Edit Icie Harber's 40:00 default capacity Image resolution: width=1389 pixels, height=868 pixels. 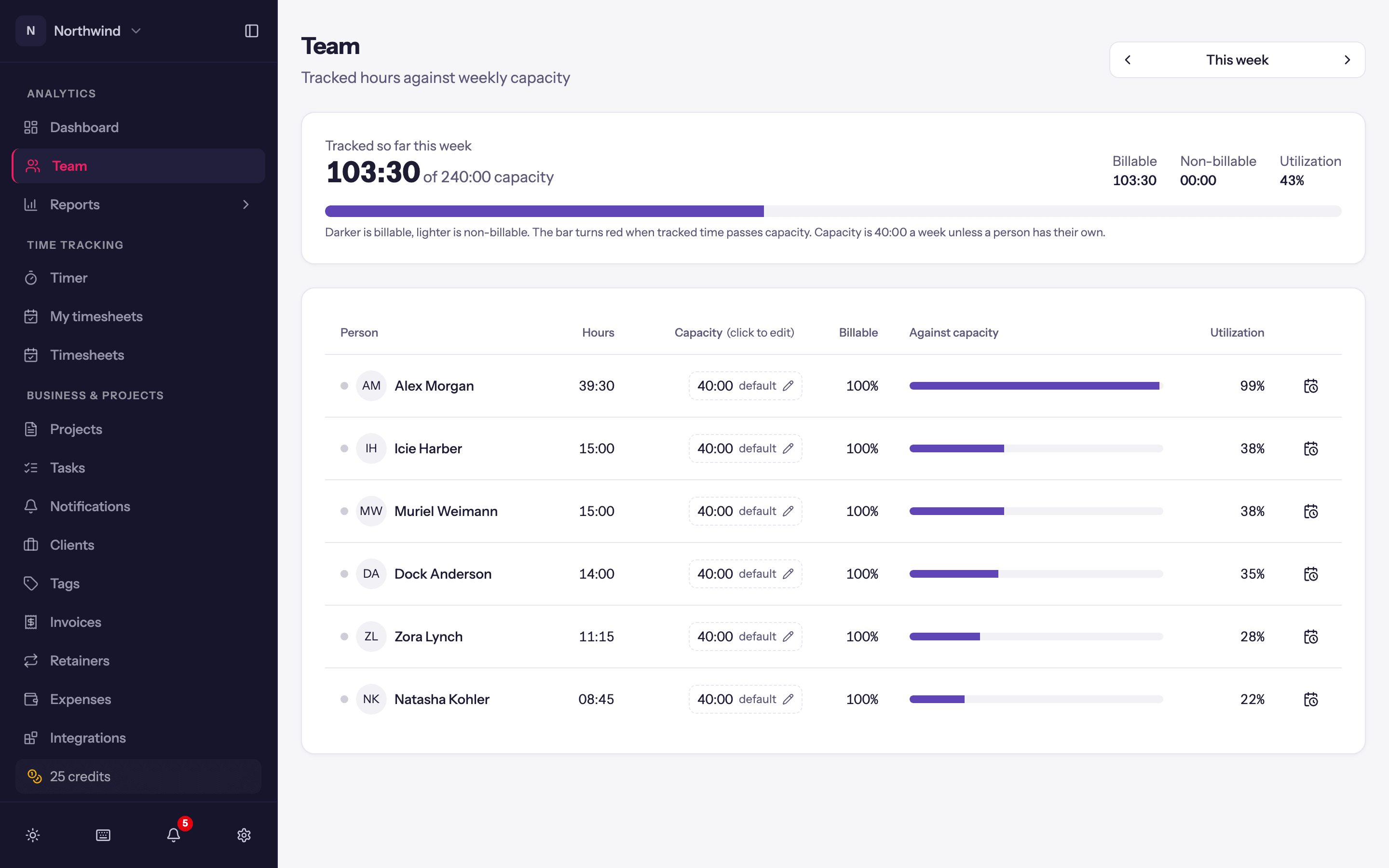(745, 448)
